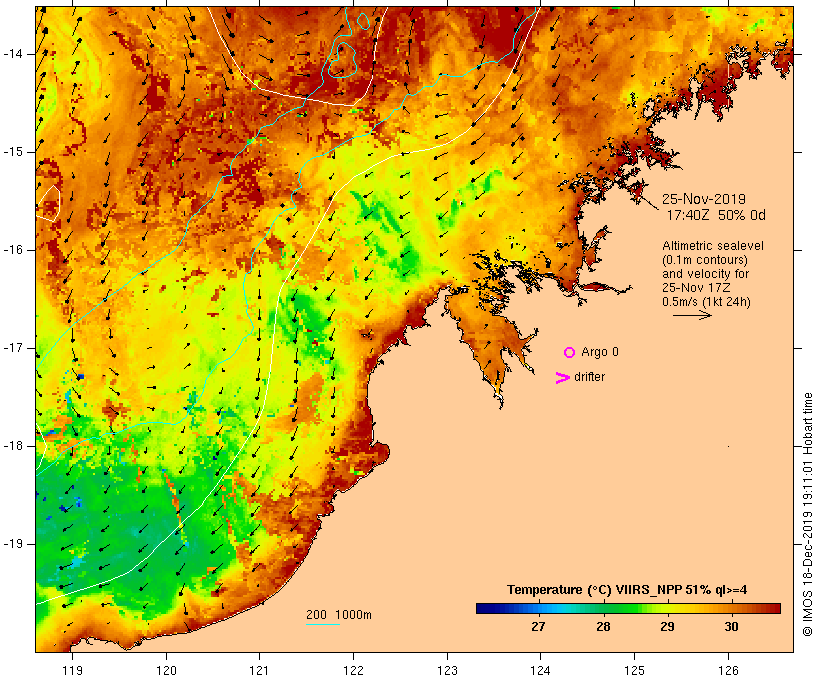Click the Temperature VIIRS_NPP title text

click(x=627, y=590)
